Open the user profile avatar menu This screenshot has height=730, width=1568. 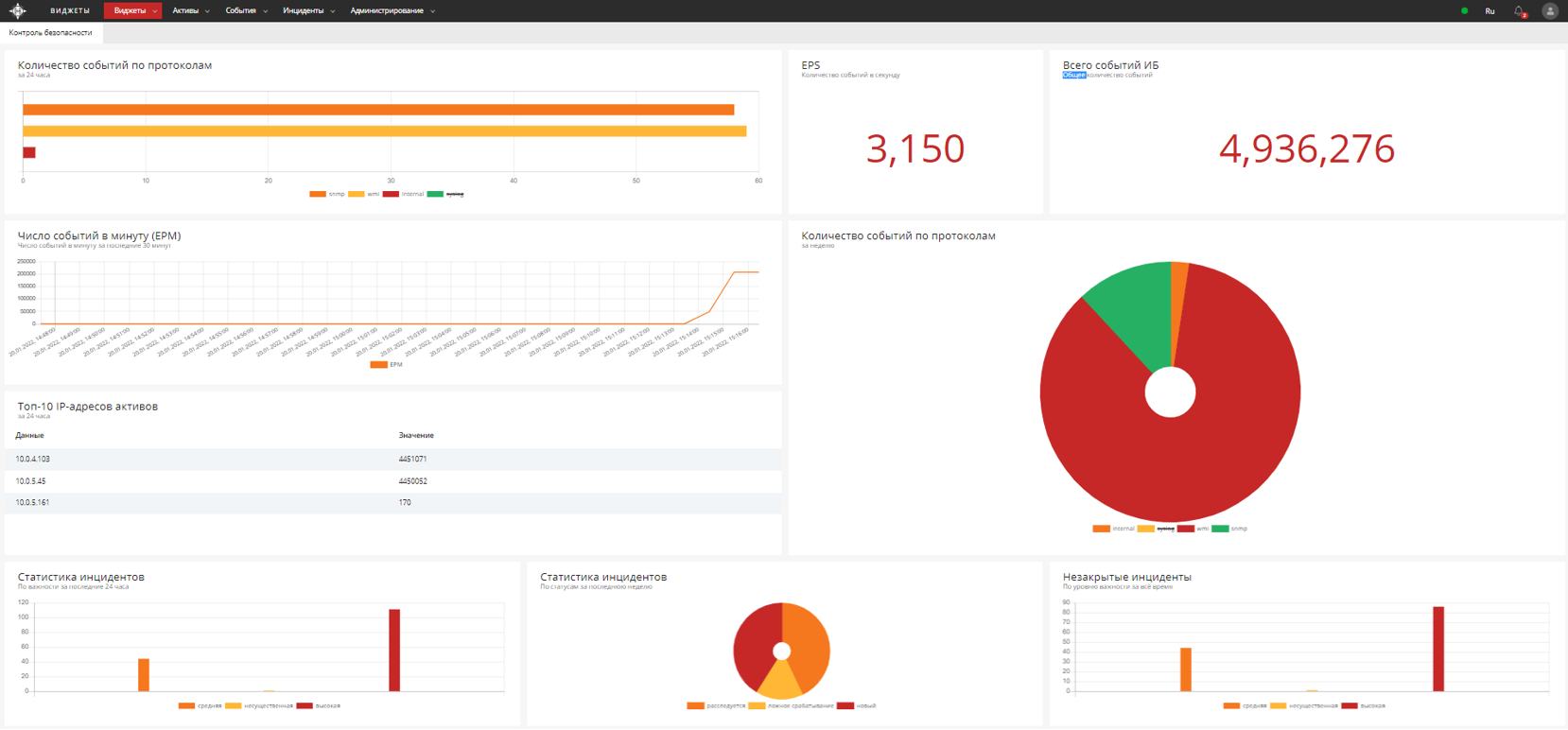pos(1549,11)
